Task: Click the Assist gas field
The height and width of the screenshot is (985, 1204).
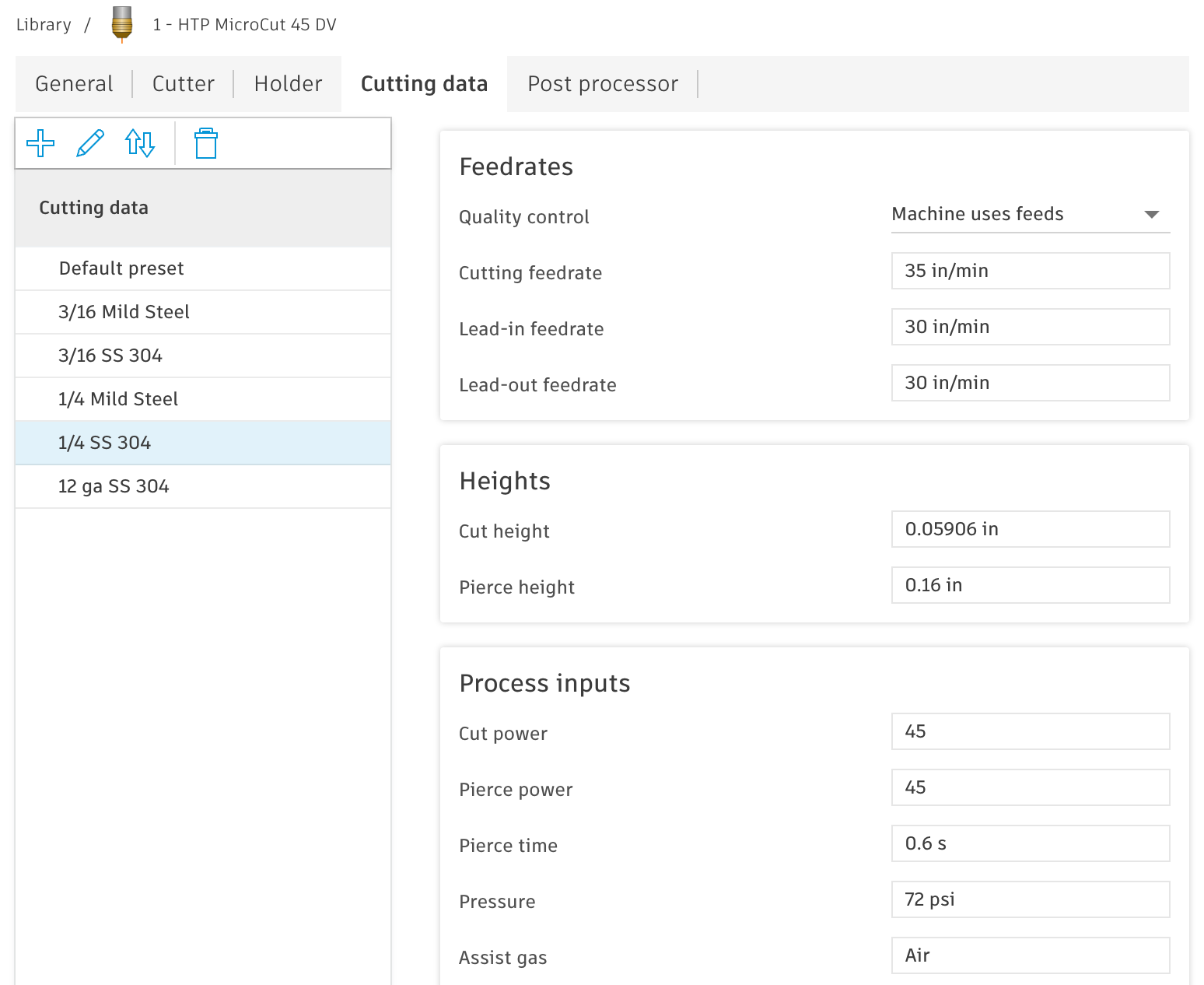Action: click(1030, 955)
